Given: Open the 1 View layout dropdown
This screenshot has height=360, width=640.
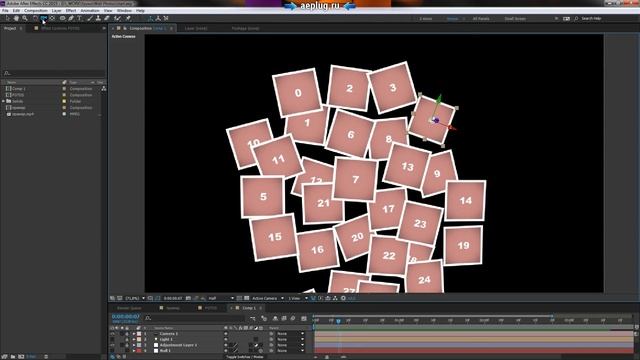Looking at the screenshot, I should tap(298, 298).
